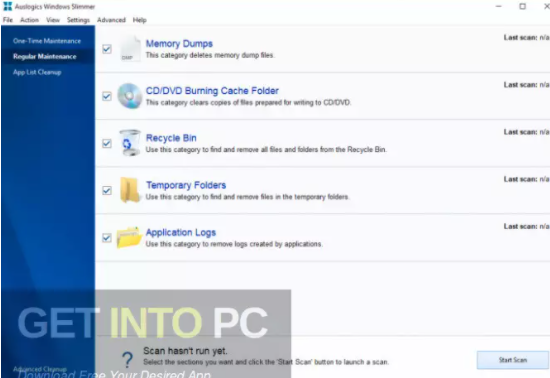Image resolution: width=550 pixels, height=378 pixels.
Task: Select App List Cleanup in sidebar
Action: coord(37,72)
